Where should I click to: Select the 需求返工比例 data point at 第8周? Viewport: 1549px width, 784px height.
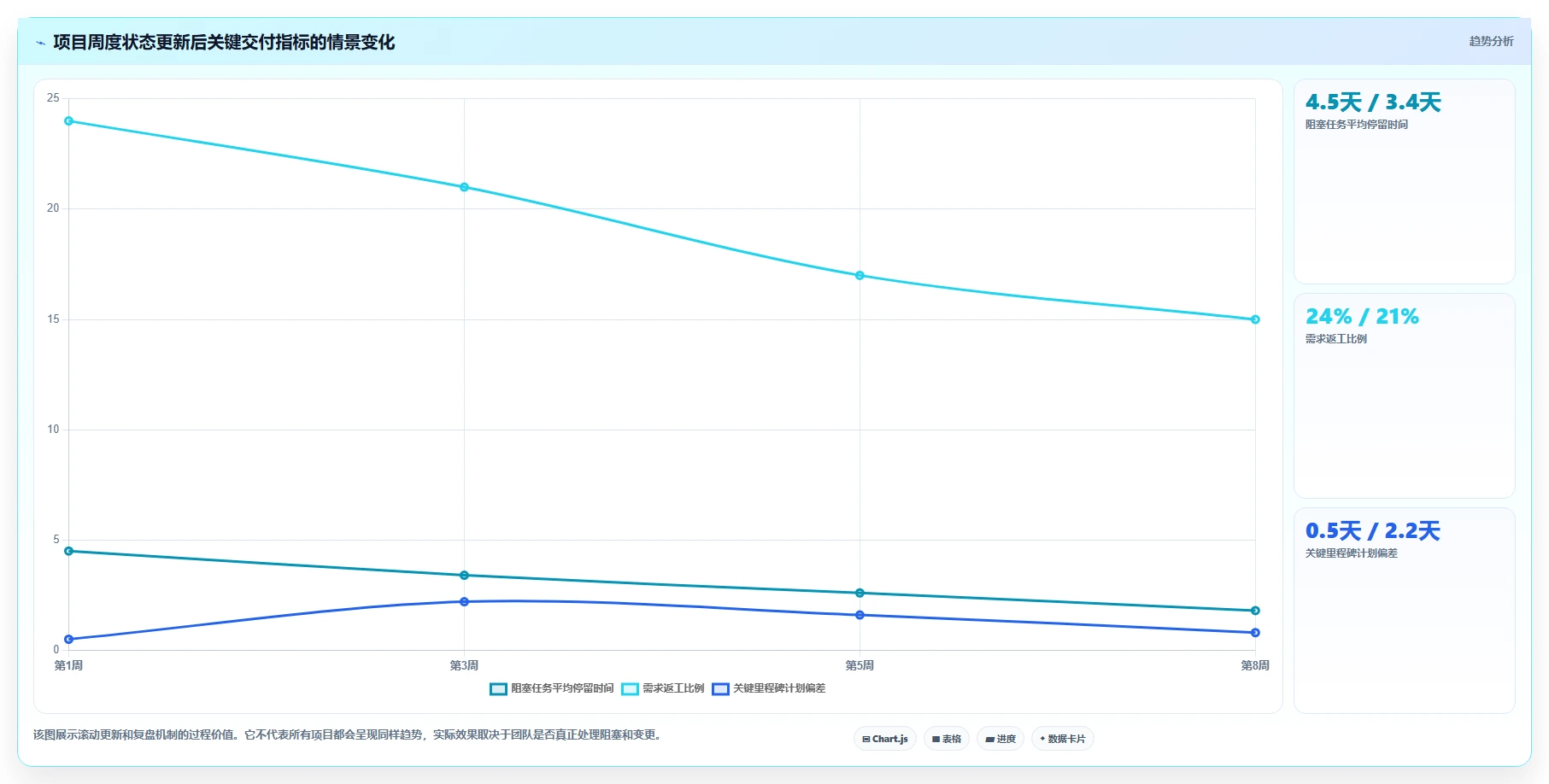1255,319
